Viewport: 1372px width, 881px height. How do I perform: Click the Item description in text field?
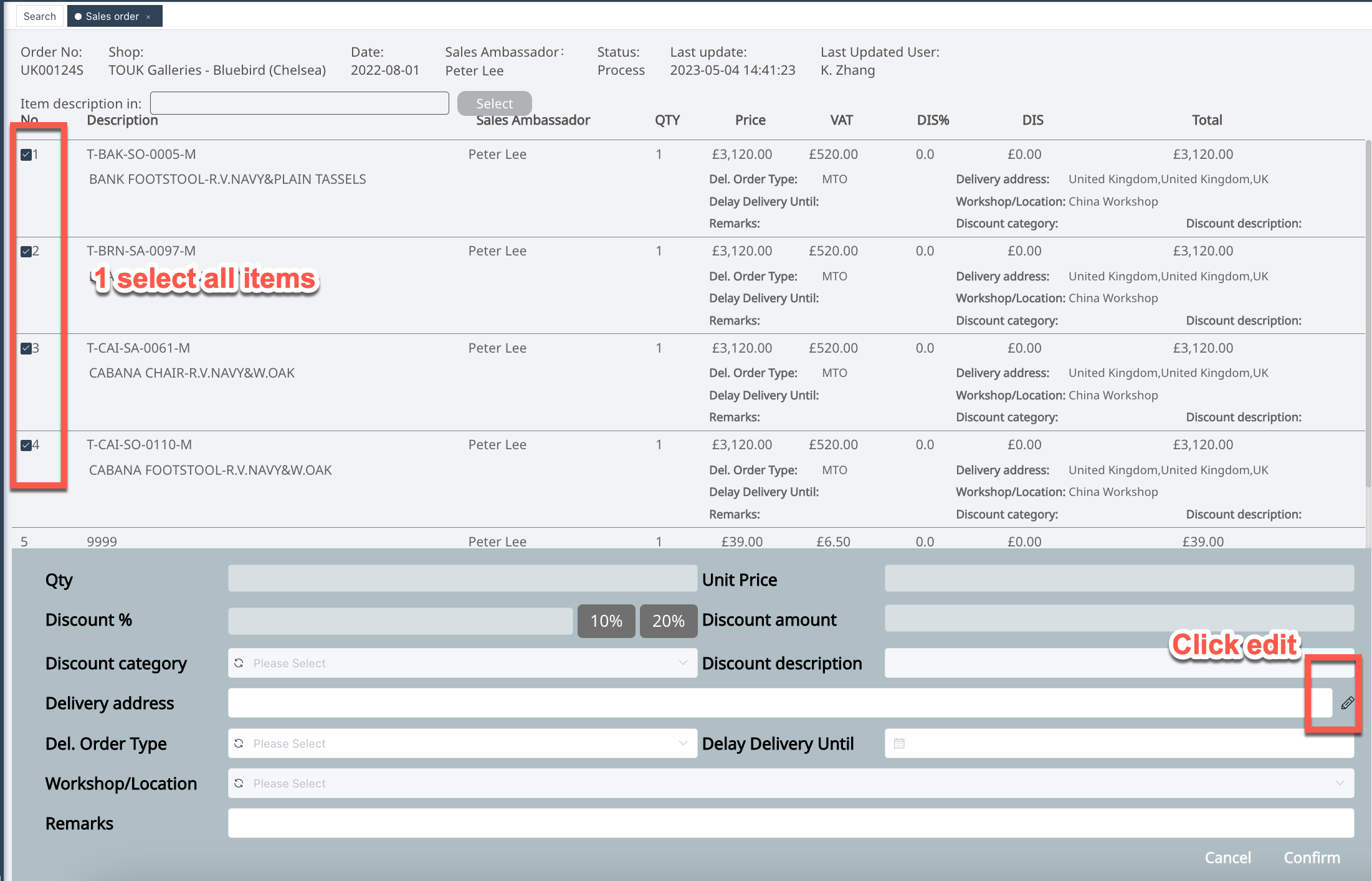299,103
